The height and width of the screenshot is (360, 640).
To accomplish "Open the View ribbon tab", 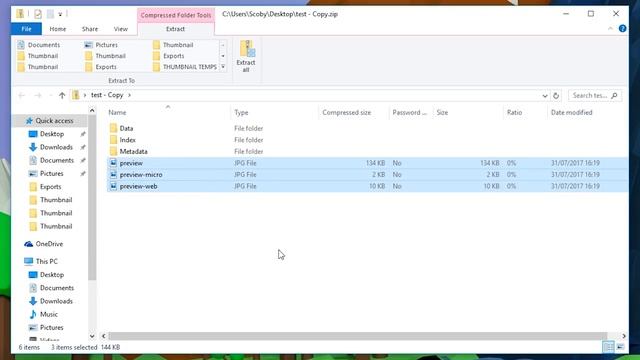I will click(121, 29).
